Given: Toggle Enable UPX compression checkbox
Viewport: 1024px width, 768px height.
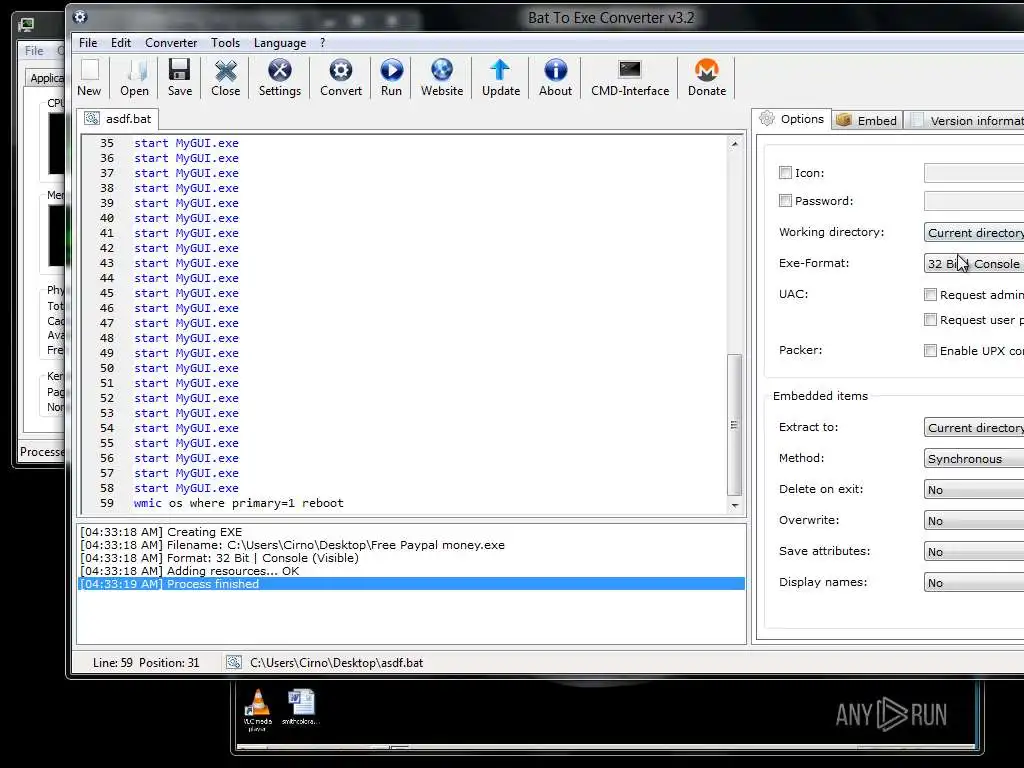Looking at the screenshot, I should (930, 351).
